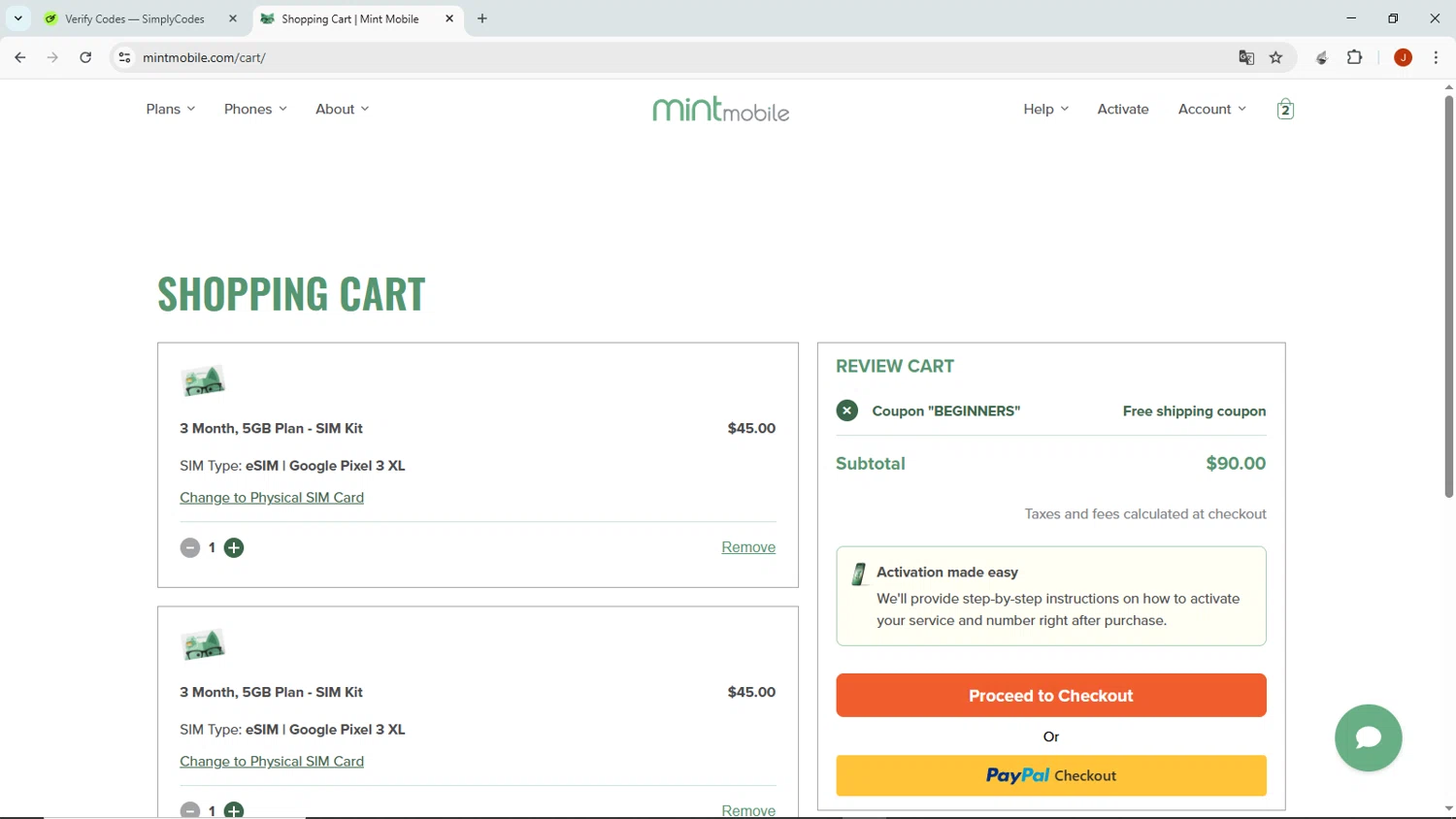This screenshot has width=1456, height=819.
Task: Expand the Account menu
Action: tap(1211, 109)
